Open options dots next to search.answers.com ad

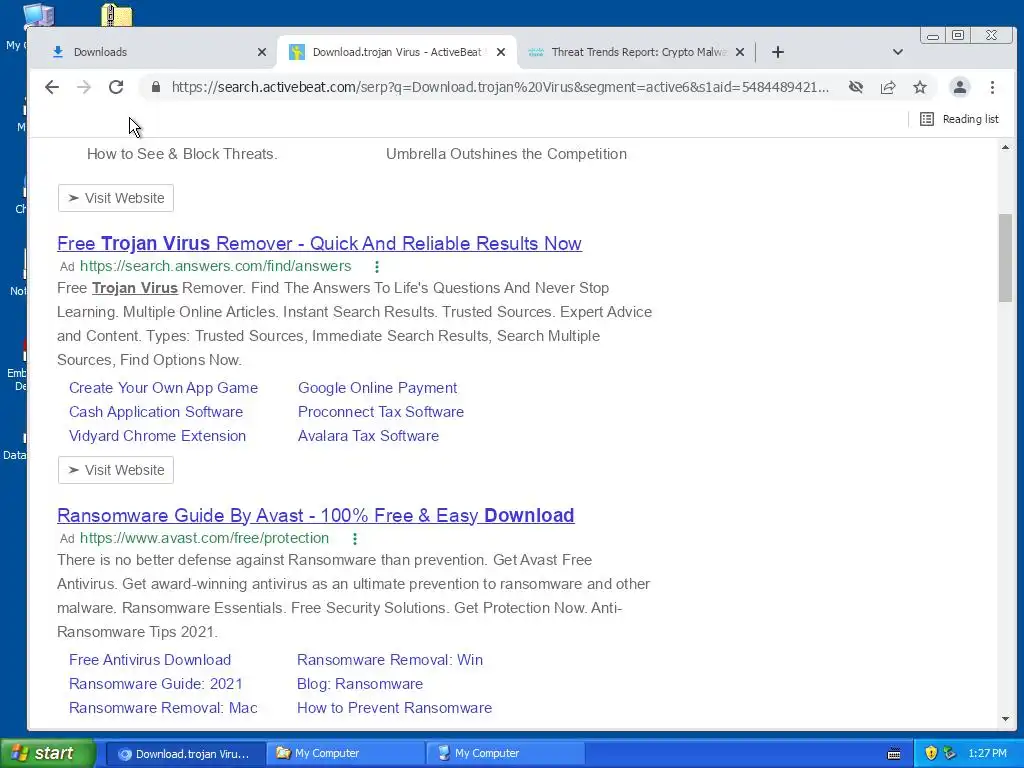377,266
